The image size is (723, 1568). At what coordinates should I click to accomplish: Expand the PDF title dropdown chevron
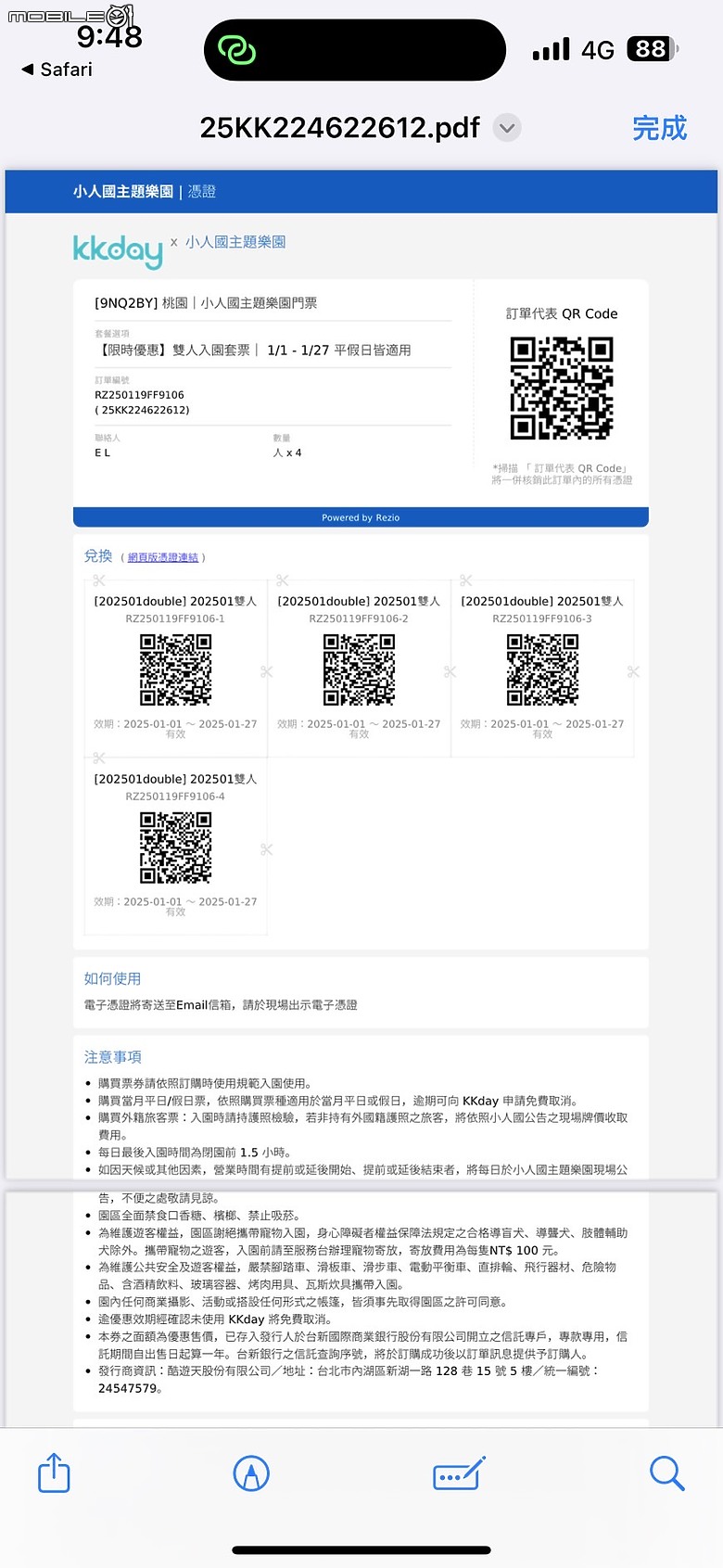[x=507, y=128]
